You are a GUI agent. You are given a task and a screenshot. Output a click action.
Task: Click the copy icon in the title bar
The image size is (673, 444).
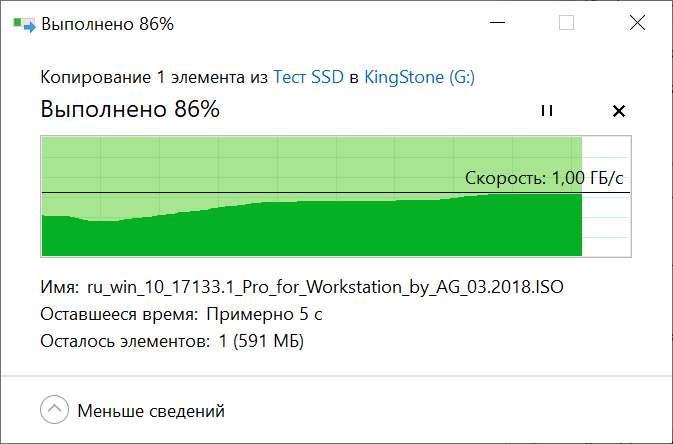pos(23,24)
